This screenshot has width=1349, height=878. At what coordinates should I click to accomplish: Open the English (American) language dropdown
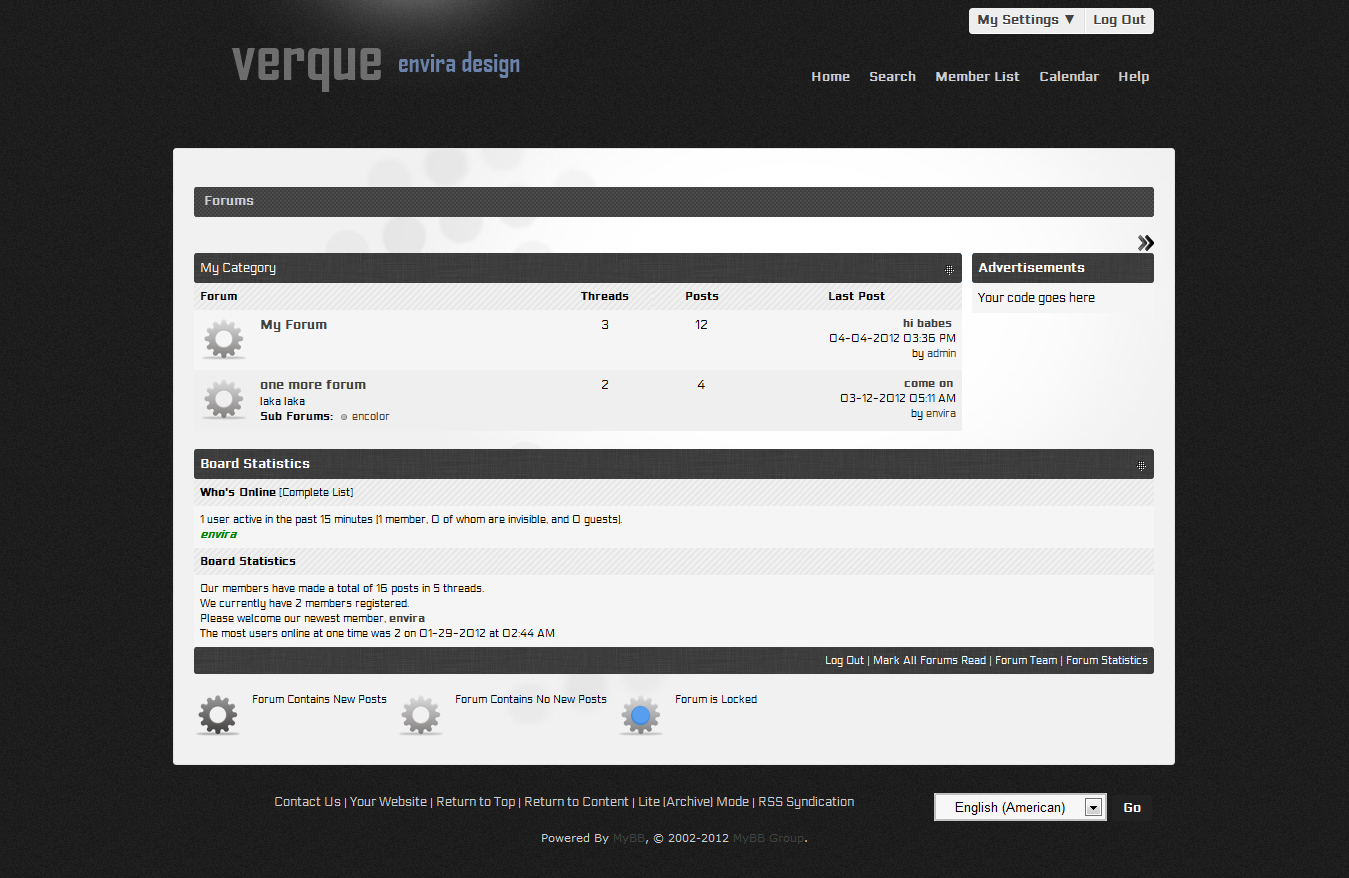(1019, 807)
